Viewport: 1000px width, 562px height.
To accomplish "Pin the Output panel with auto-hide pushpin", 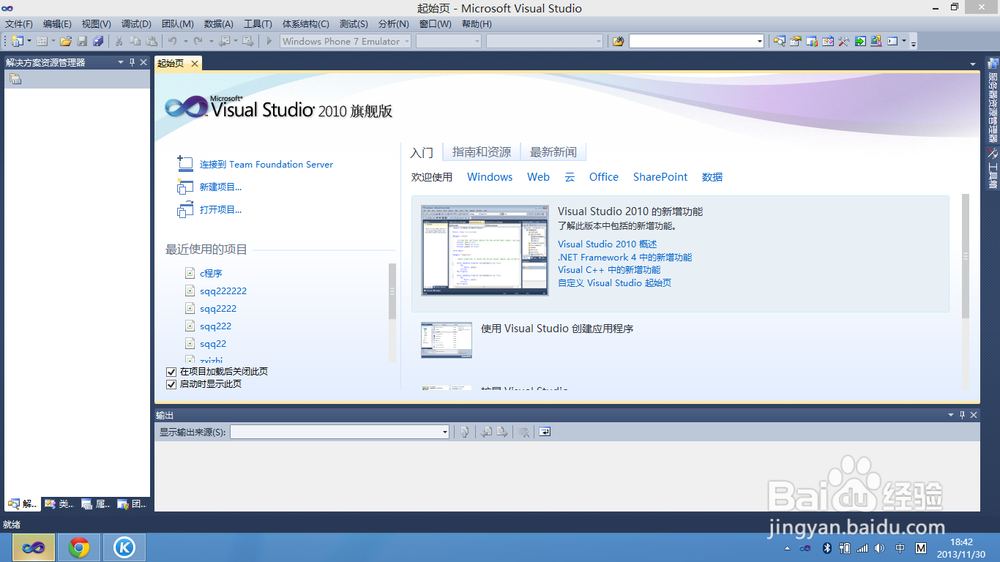I will coord(962,415).
